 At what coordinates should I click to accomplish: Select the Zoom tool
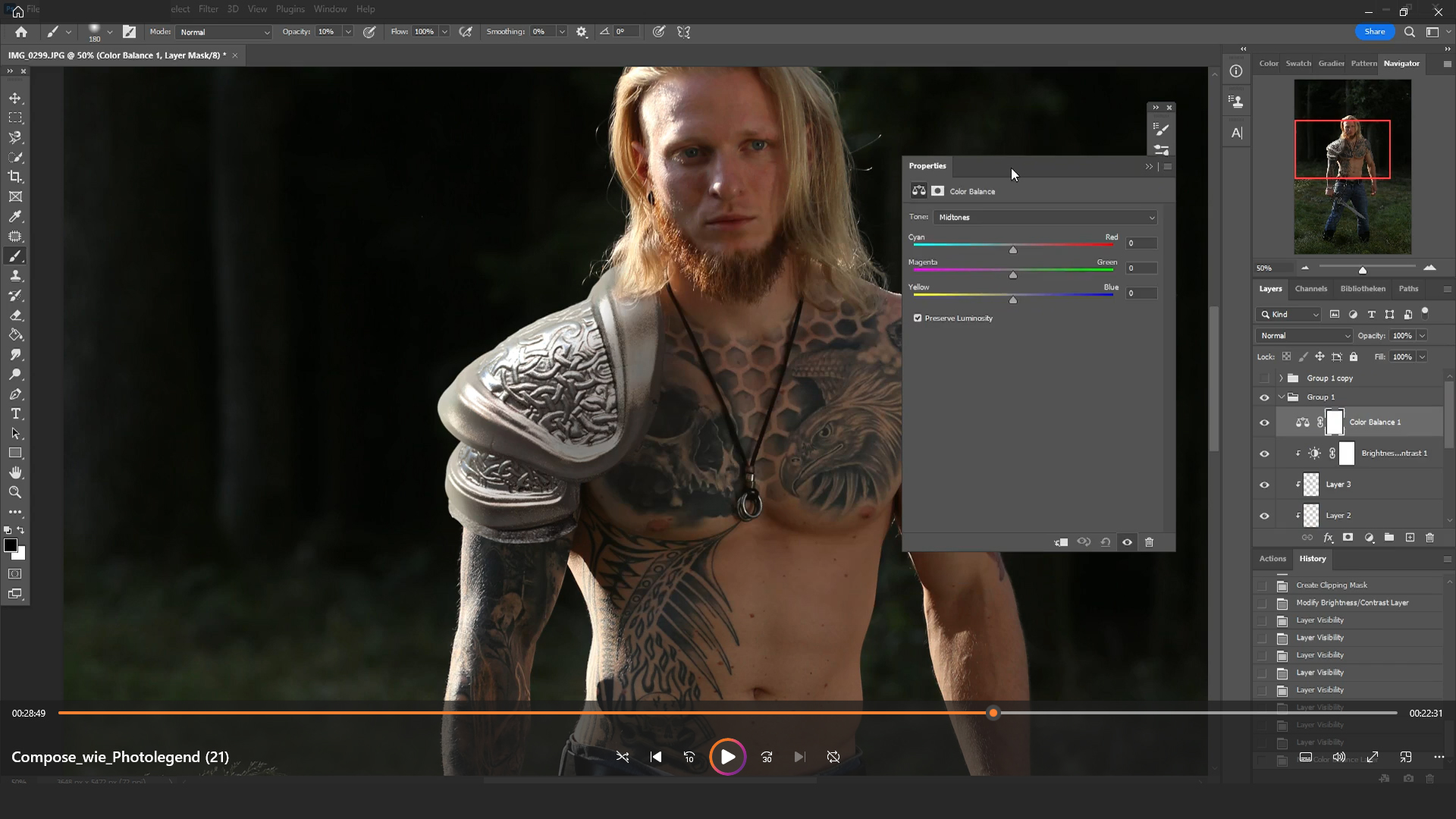[x=15, y=492]
